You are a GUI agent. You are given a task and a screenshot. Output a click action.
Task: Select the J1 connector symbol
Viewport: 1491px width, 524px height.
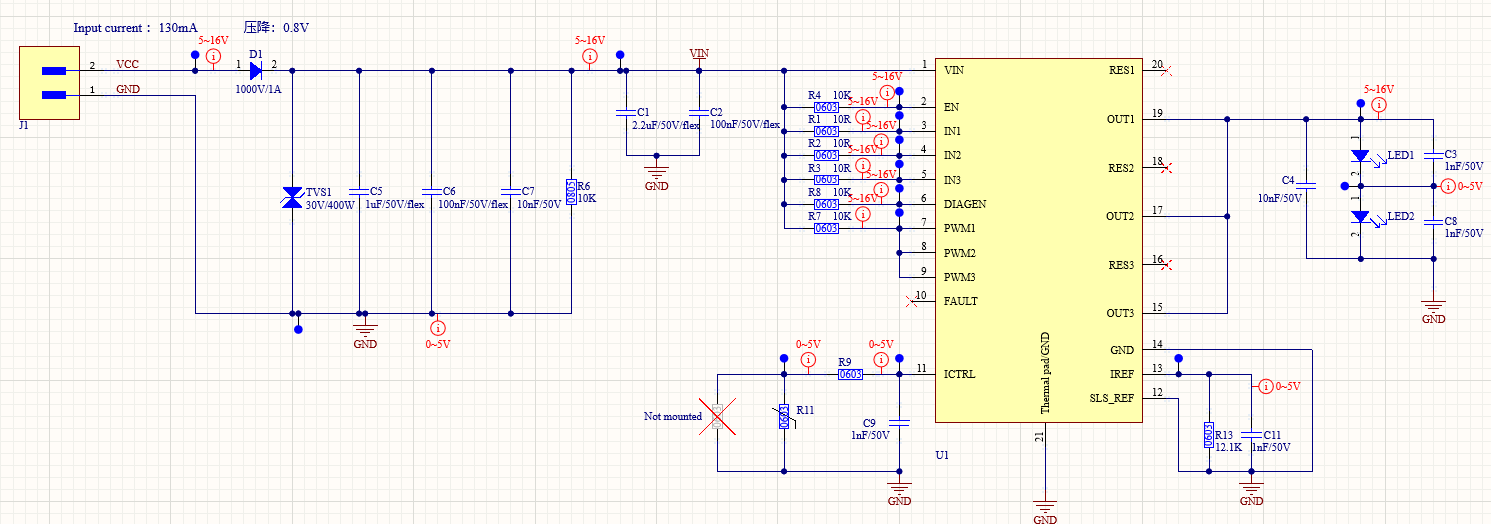coord(49,83)
